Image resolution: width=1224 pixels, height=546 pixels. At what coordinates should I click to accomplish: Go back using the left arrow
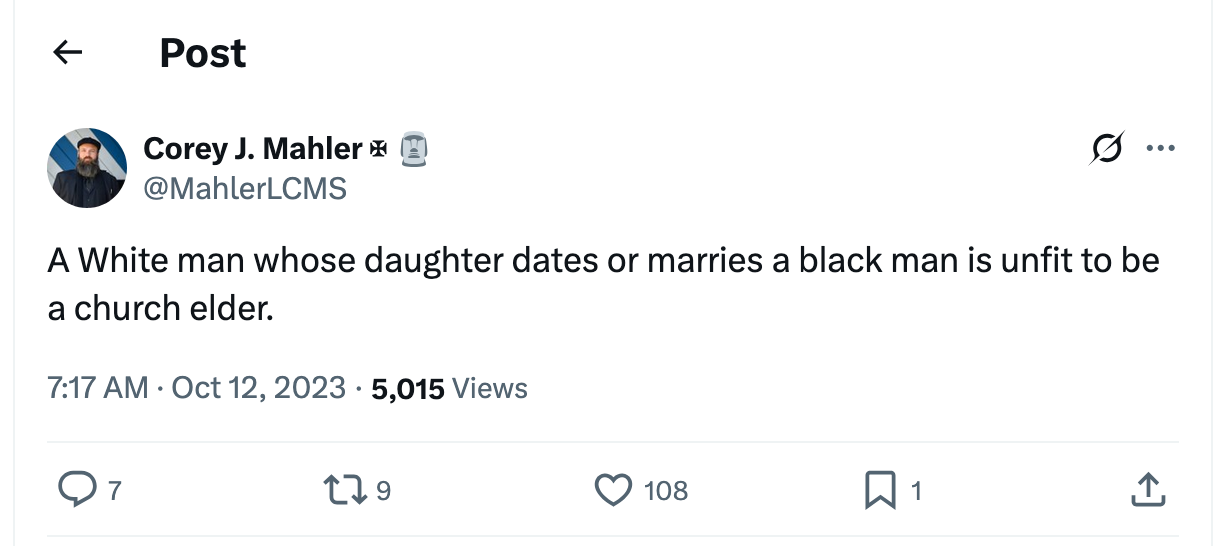coord(67,53)
